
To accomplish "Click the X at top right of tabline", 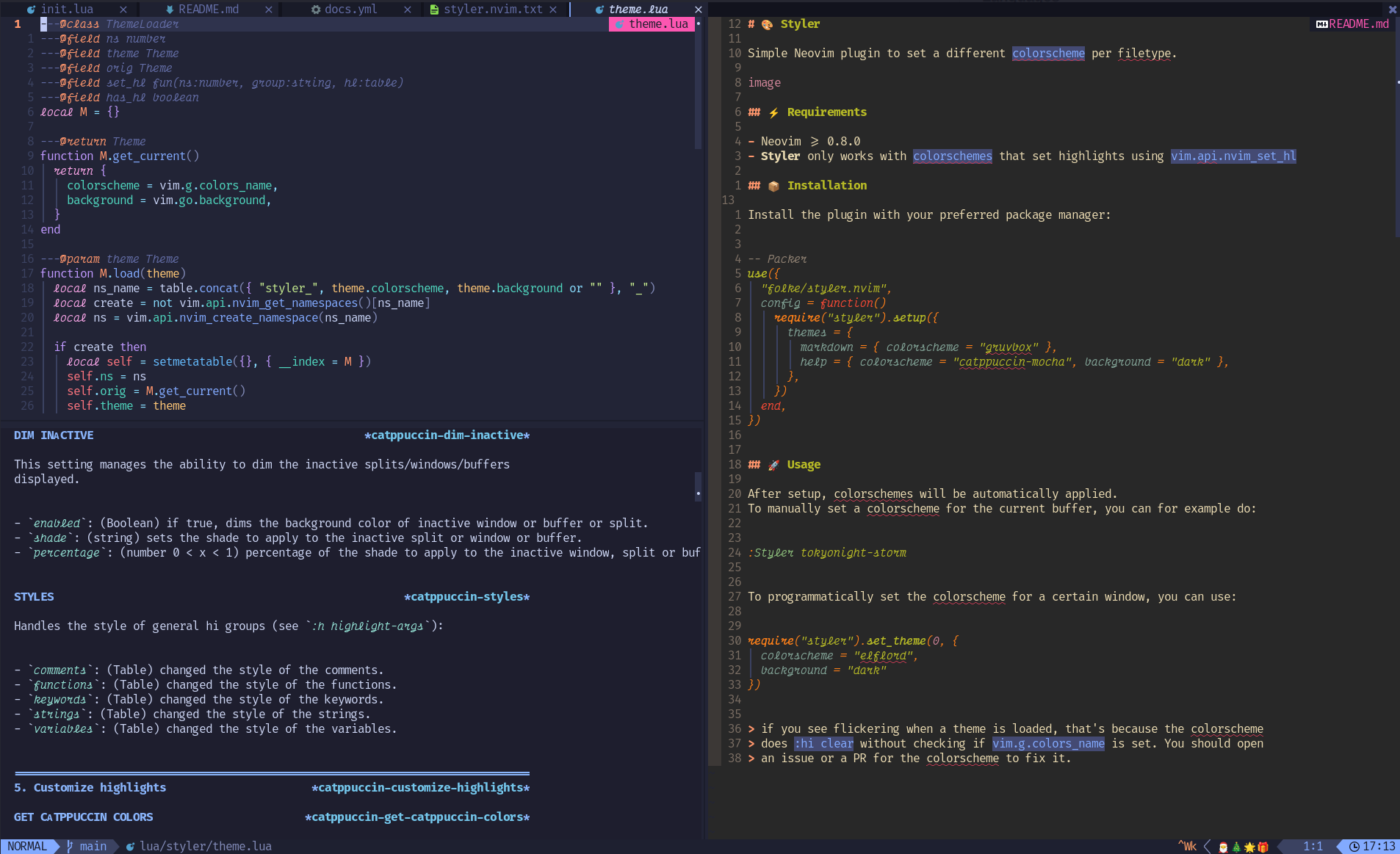I will pyautogui.click(x=1392, y=10).
